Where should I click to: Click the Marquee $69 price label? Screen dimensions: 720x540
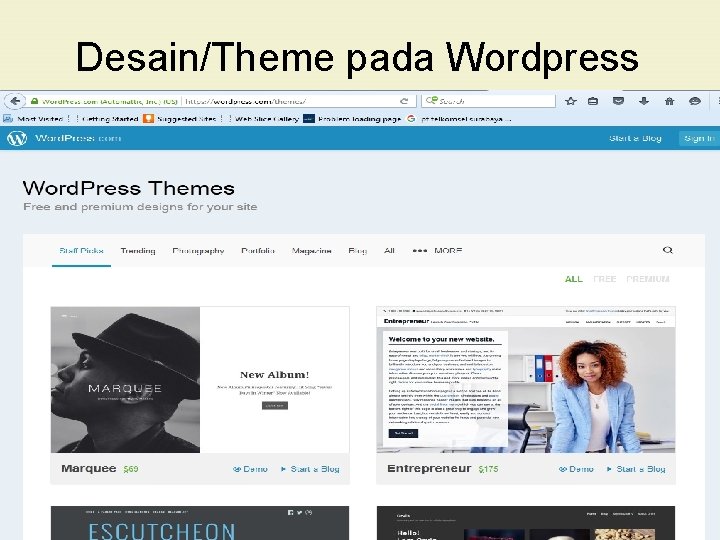[130, 469]
